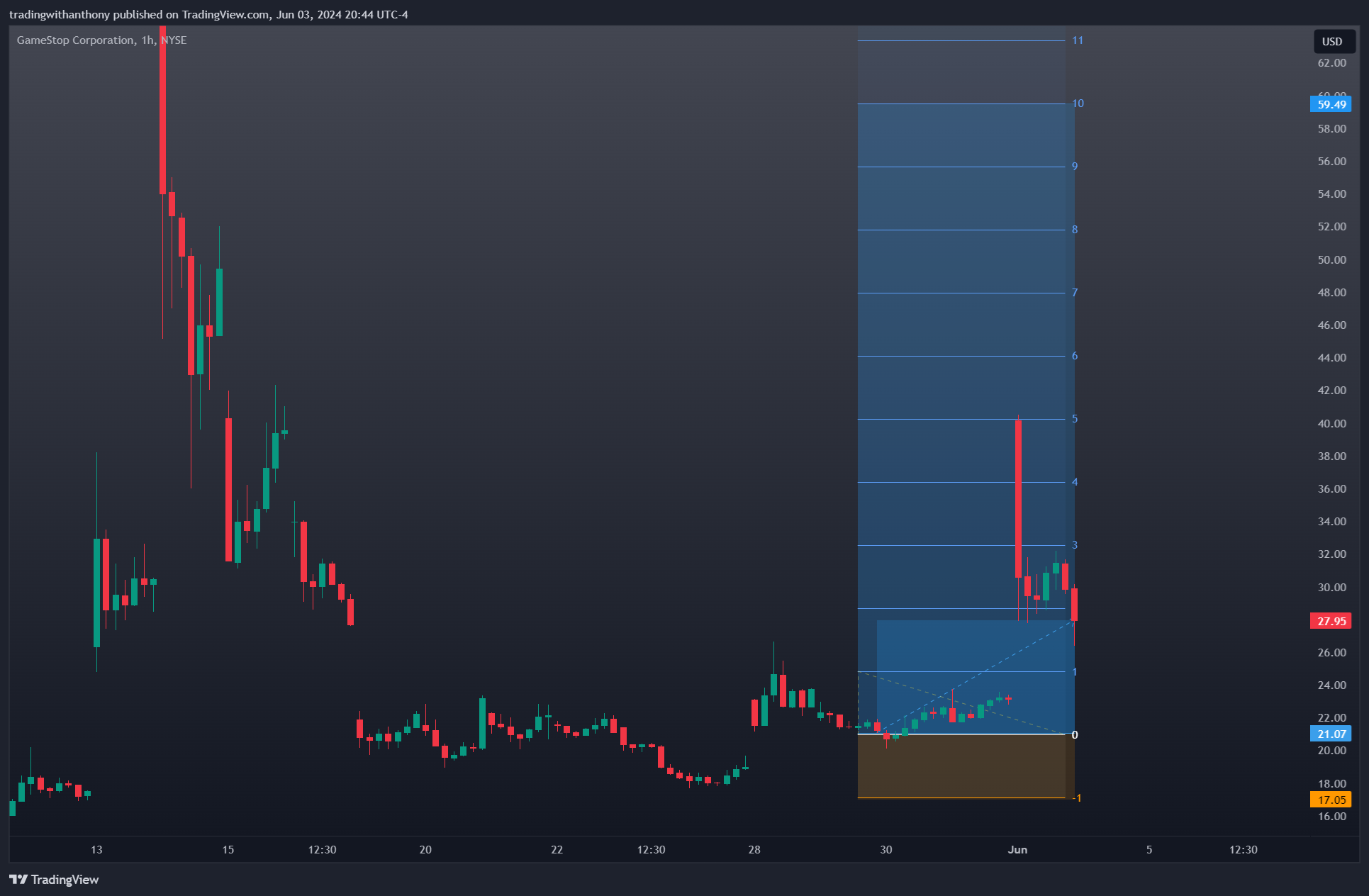Click the 13 date label on time axis
1369x896 pixels.
coord(96,849)
